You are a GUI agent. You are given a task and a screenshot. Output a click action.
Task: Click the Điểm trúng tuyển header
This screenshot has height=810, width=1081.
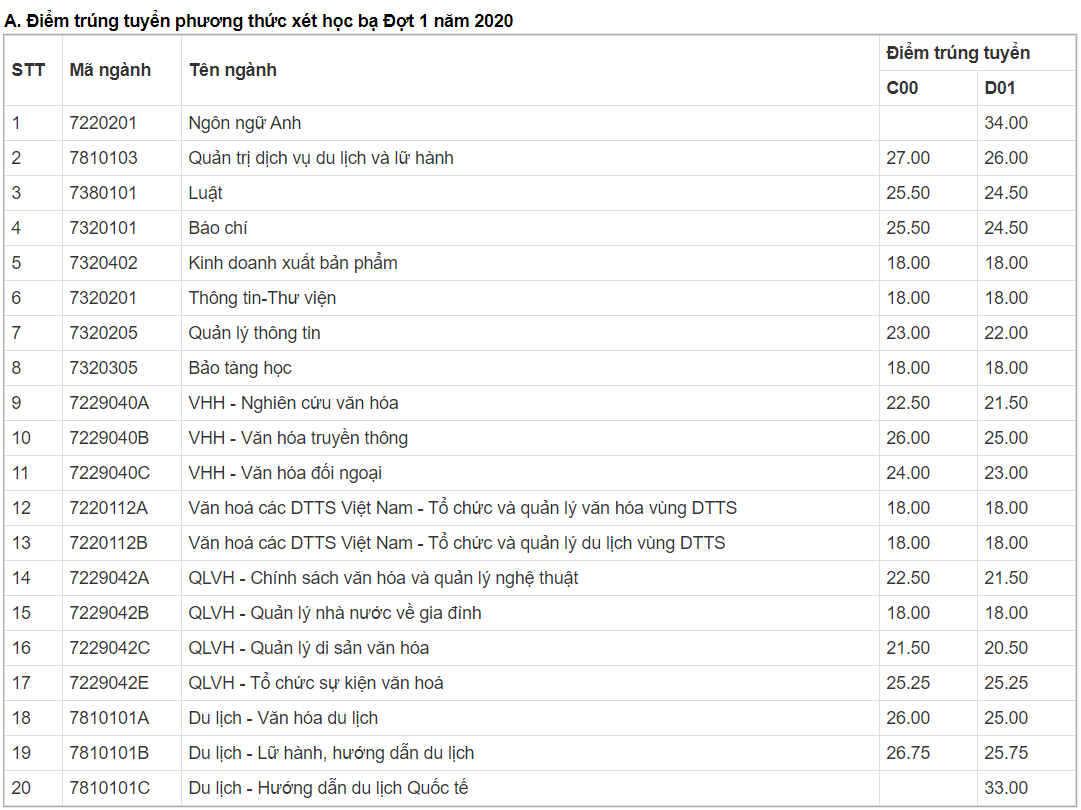957,53
